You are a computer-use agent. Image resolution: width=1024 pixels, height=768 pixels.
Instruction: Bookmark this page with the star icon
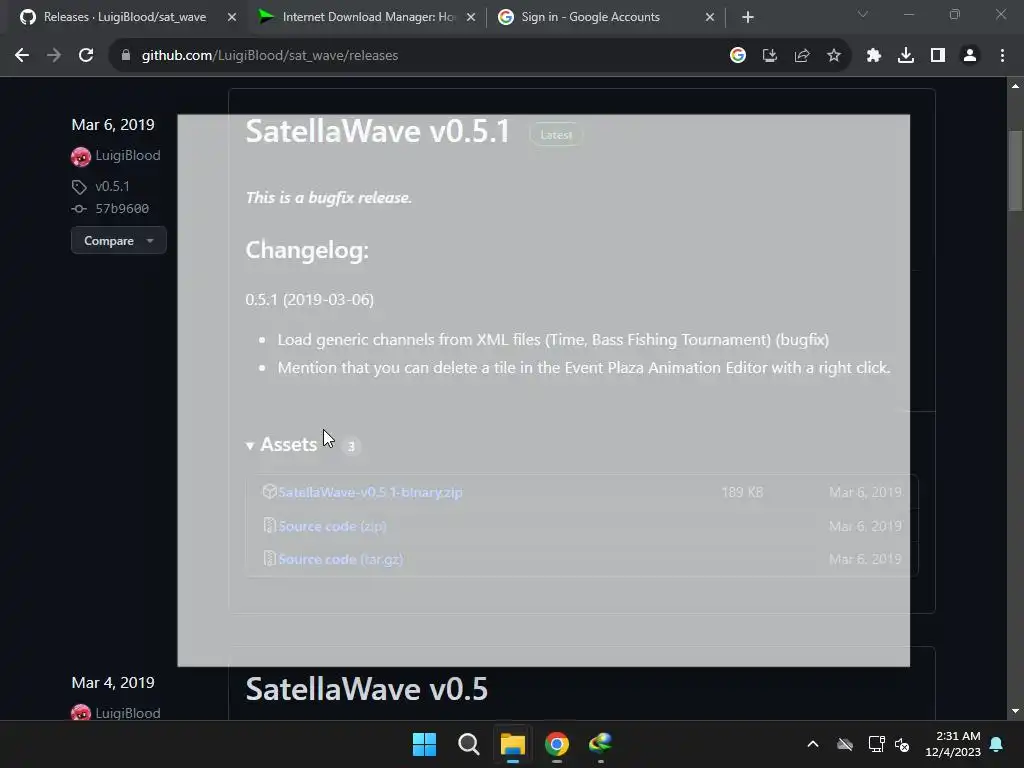(x=834, y=56)
